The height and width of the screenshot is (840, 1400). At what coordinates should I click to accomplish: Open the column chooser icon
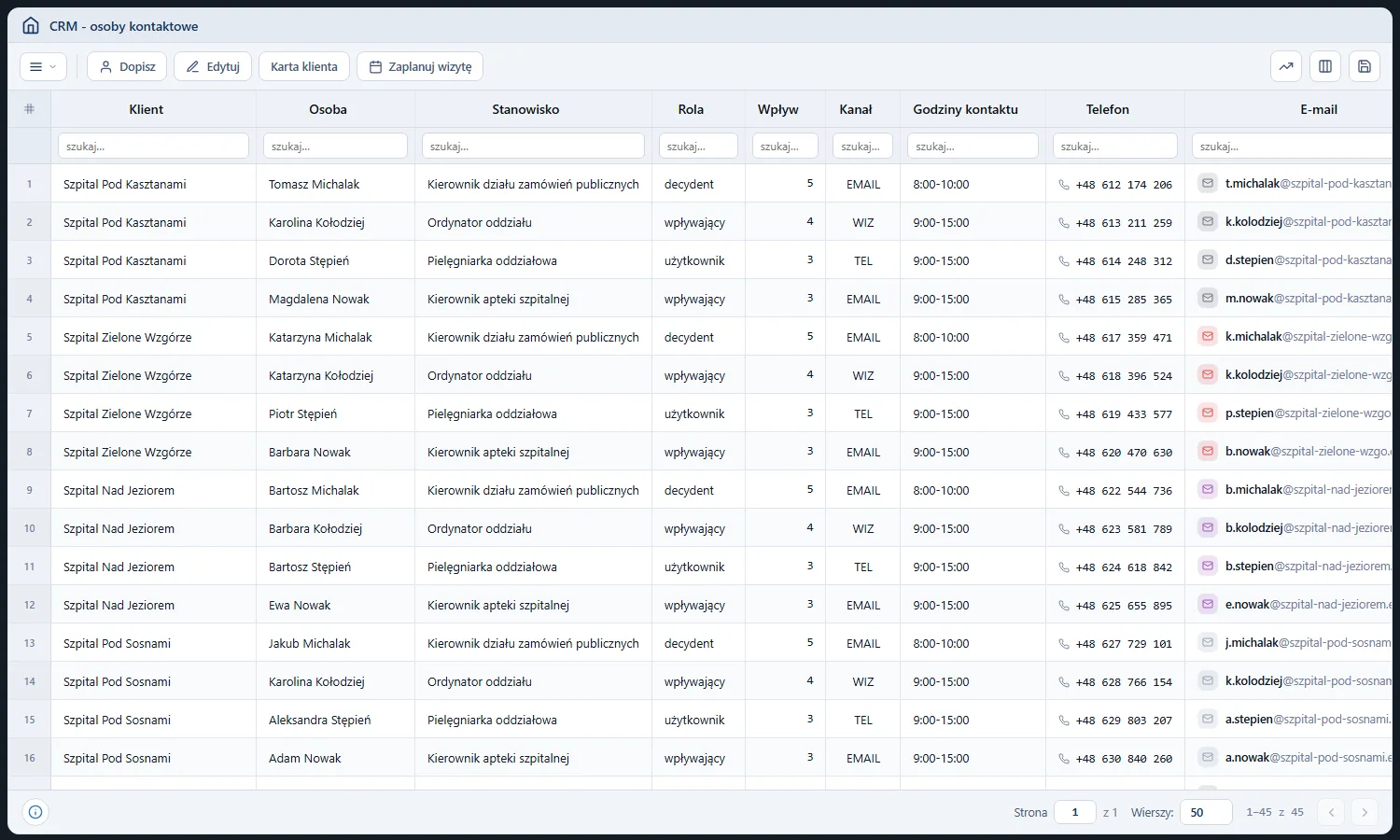pos(1325,66)
